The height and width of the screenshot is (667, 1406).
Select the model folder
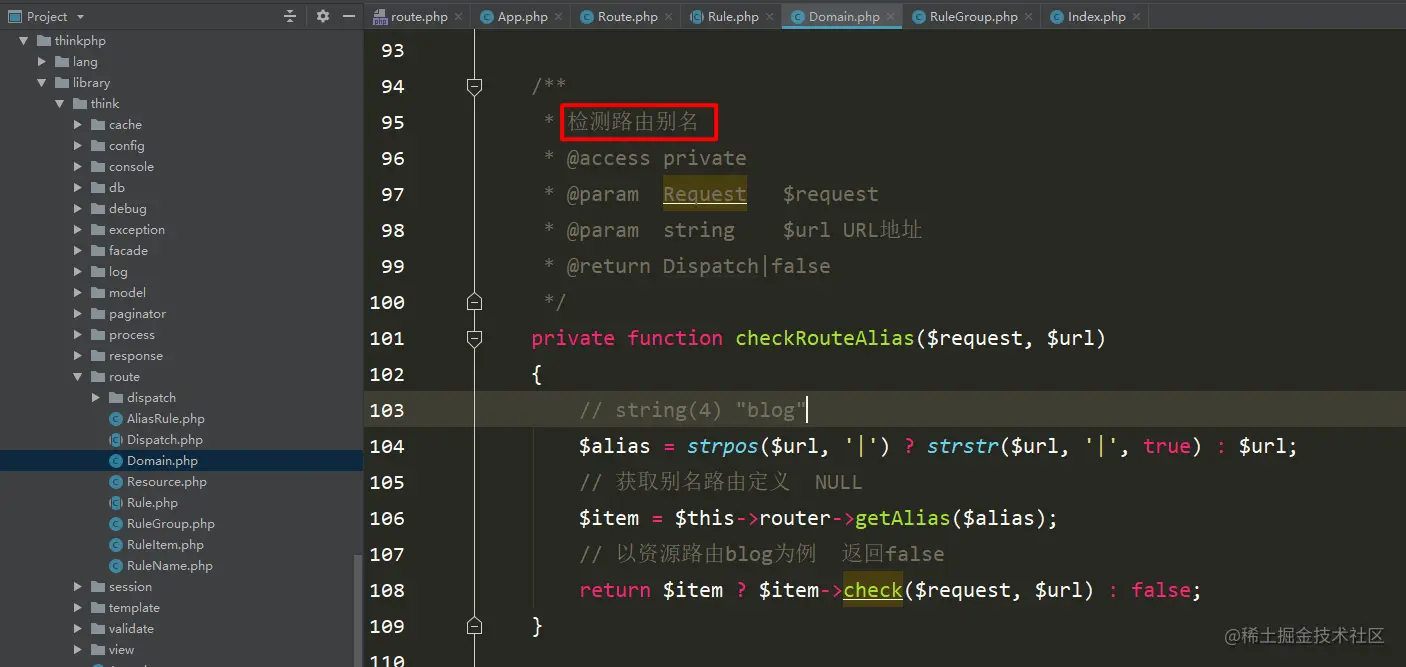pos(127,293)
